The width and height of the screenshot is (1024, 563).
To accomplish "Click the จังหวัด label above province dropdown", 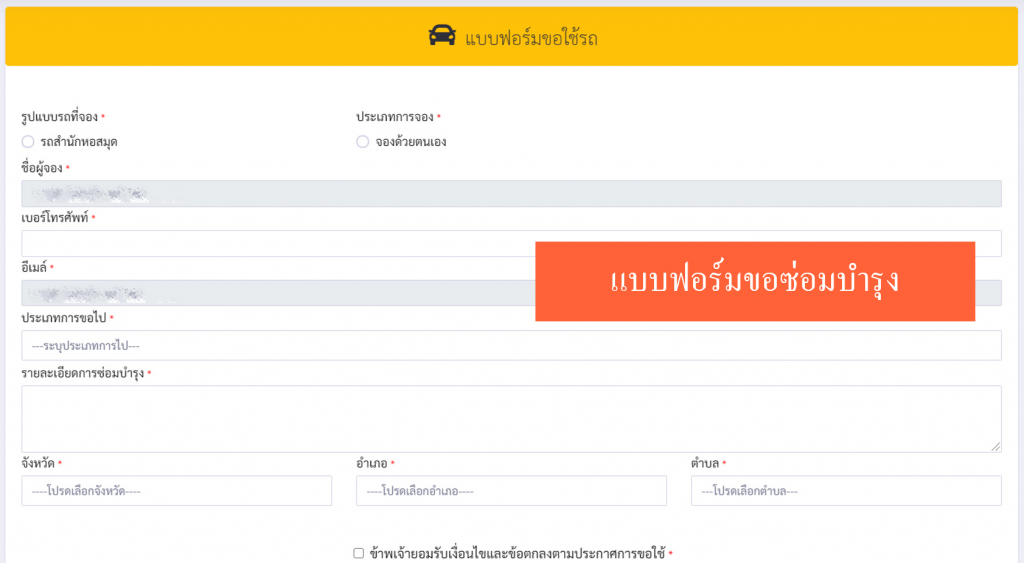I will point(38,463).
